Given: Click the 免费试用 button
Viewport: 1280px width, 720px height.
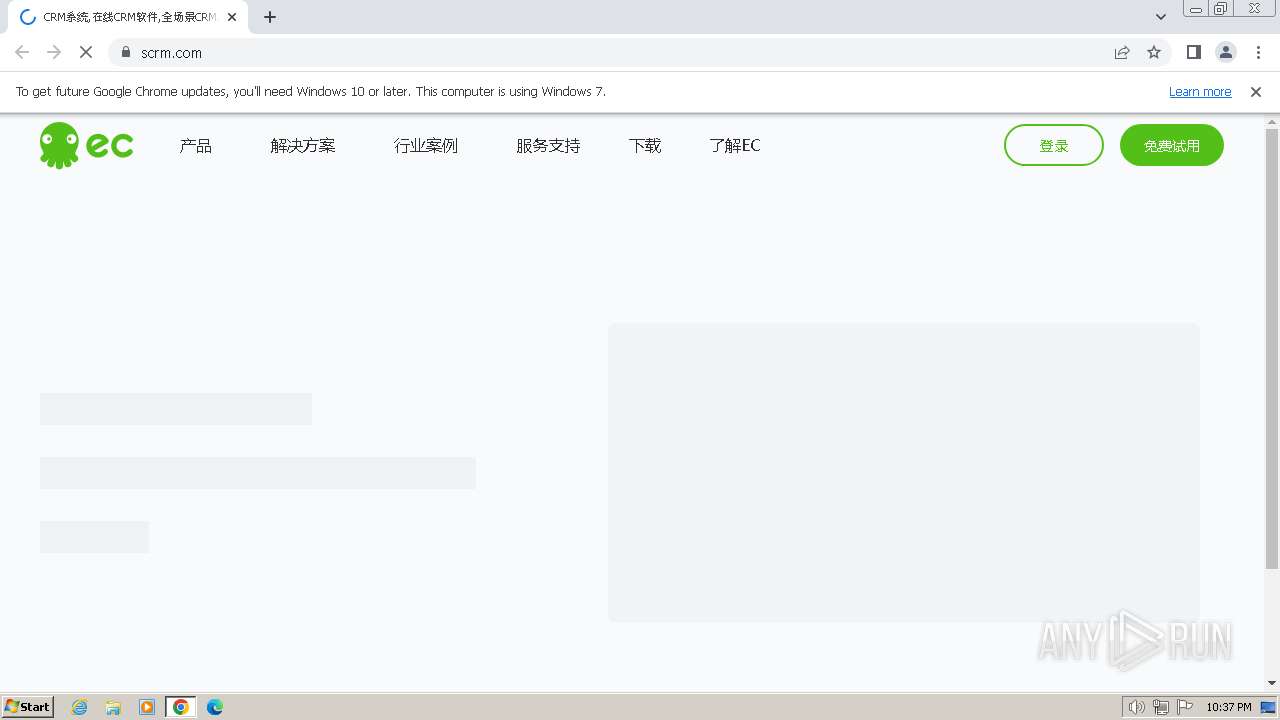Looking at the screenshot, I should tap(1172, 145).
